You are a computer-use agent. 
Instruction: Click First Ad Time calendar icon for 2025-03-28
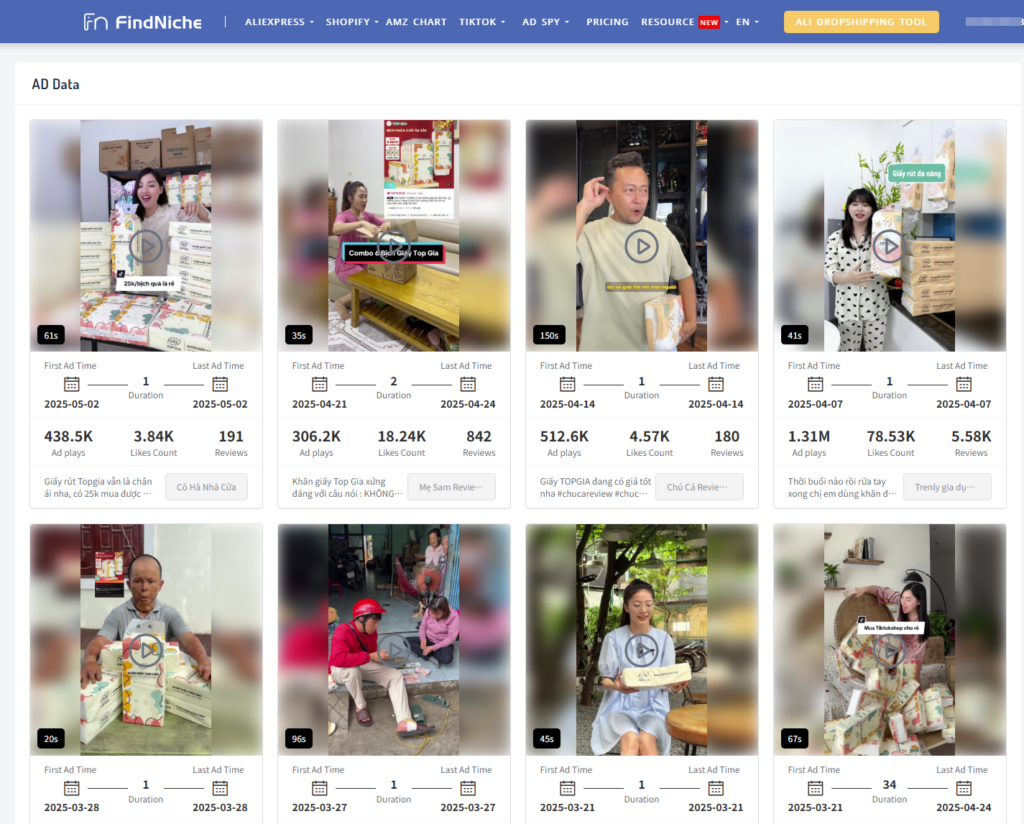(x=72, y=788)
